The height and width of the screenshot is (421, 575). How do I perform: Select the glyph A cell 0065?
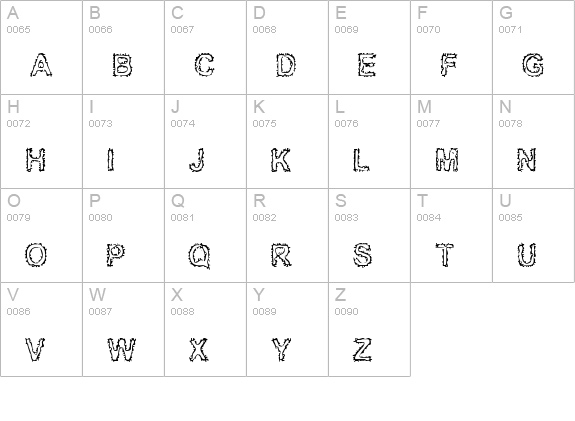click(41, 47)
